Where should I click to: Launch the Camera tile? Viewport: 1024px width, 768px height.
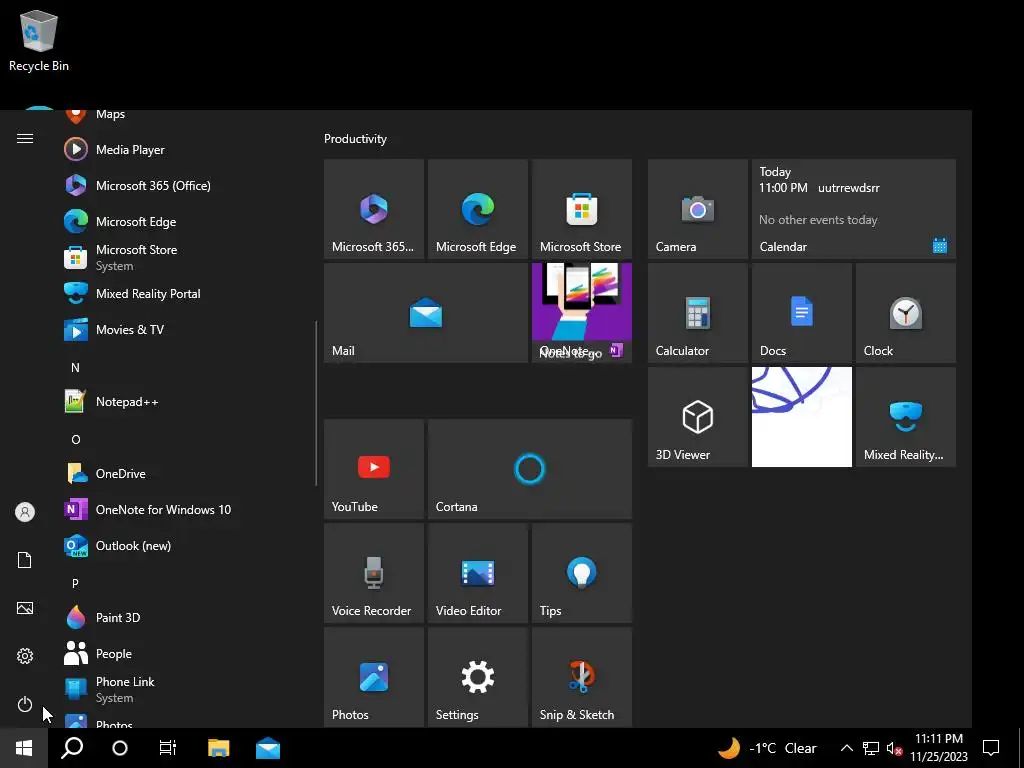(x=697, y=209)
